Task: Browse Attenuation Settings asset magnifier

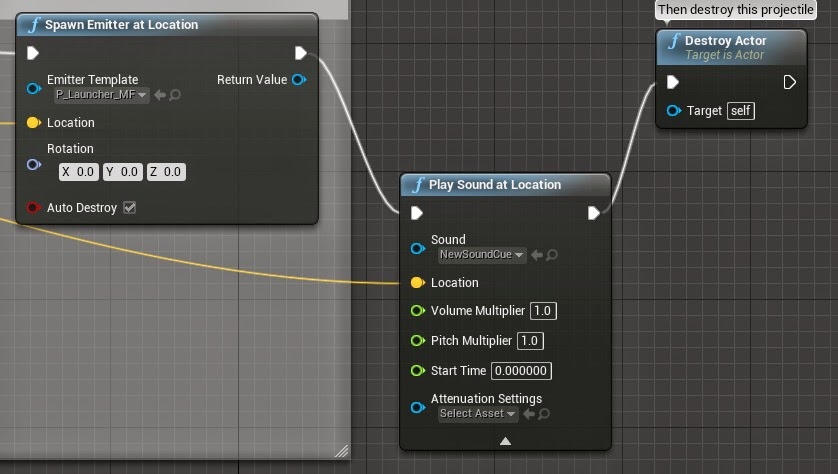Action: pyautogui.click(x=544, y=414)
